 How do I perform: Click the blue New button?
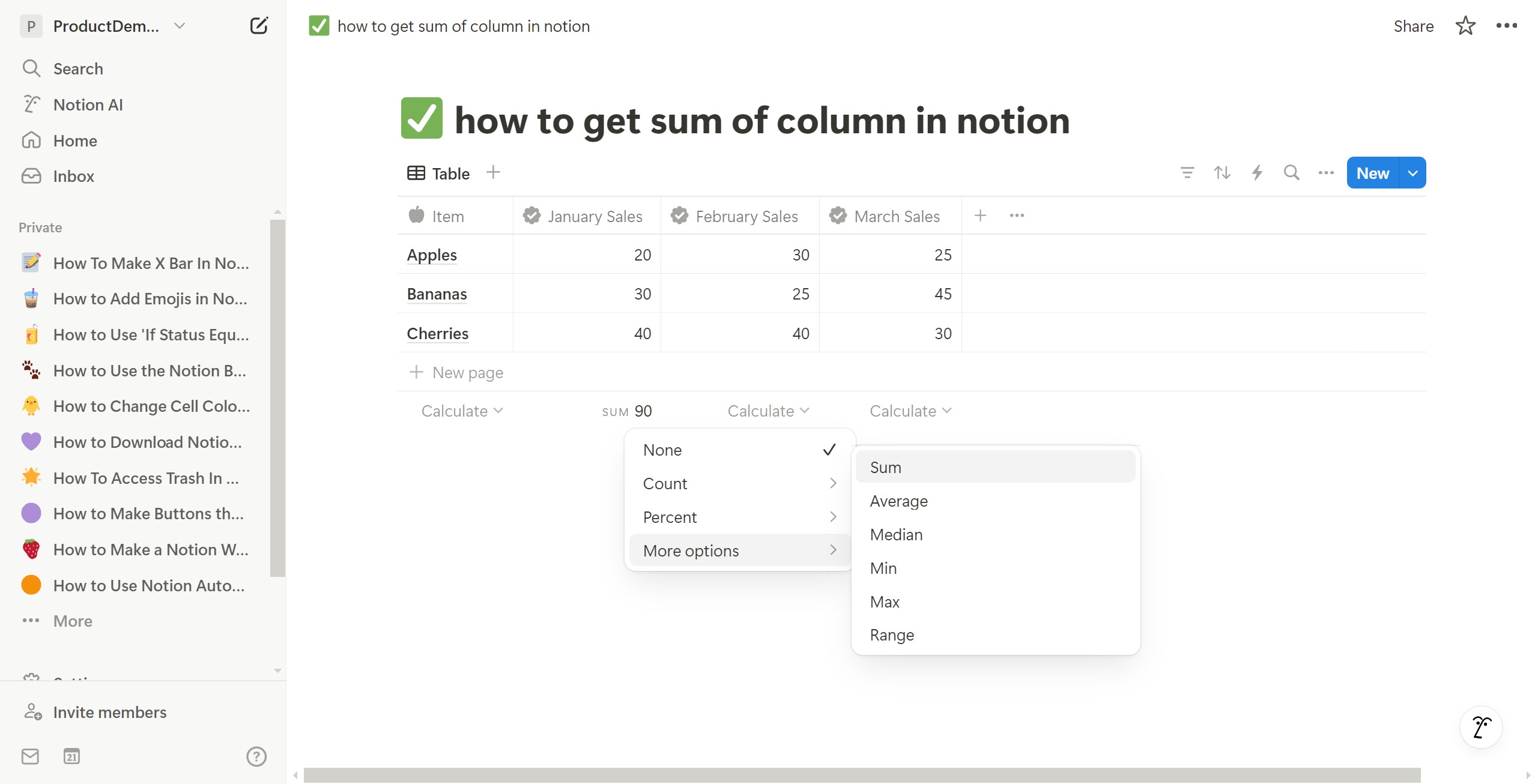(x=1373, y=173)
